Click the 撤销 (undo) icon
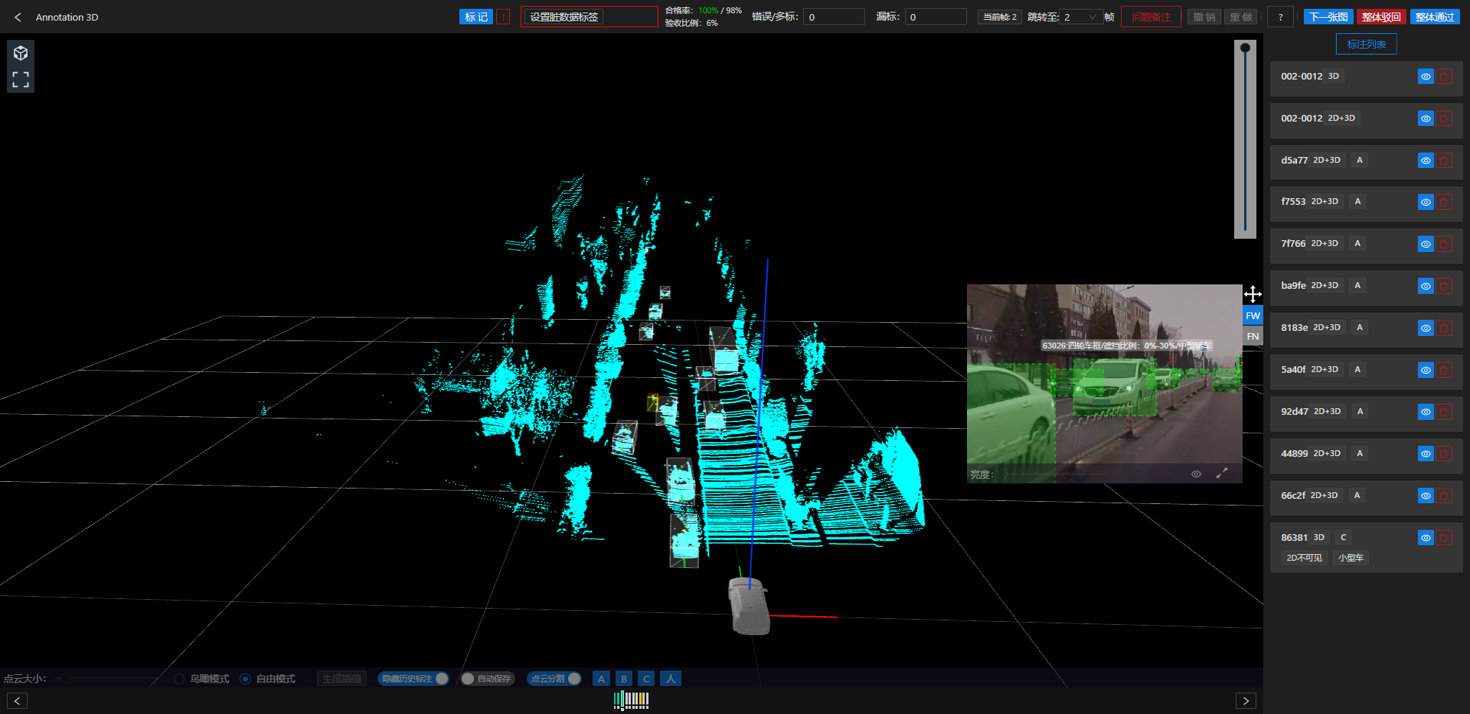 coord(1202,17)
